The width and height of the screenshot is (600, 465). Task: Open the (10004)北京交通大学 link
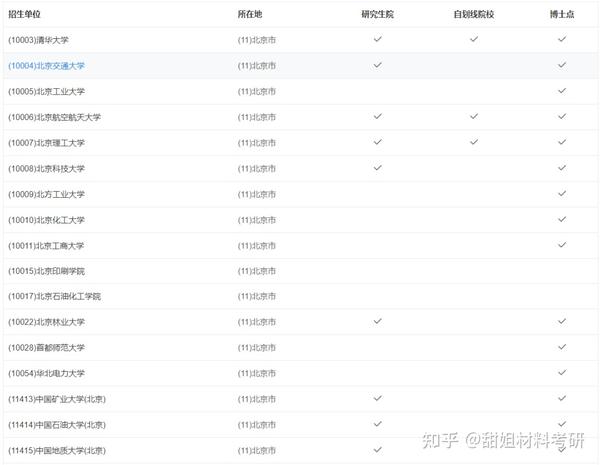pyautogui.click(x=46, y=66)
